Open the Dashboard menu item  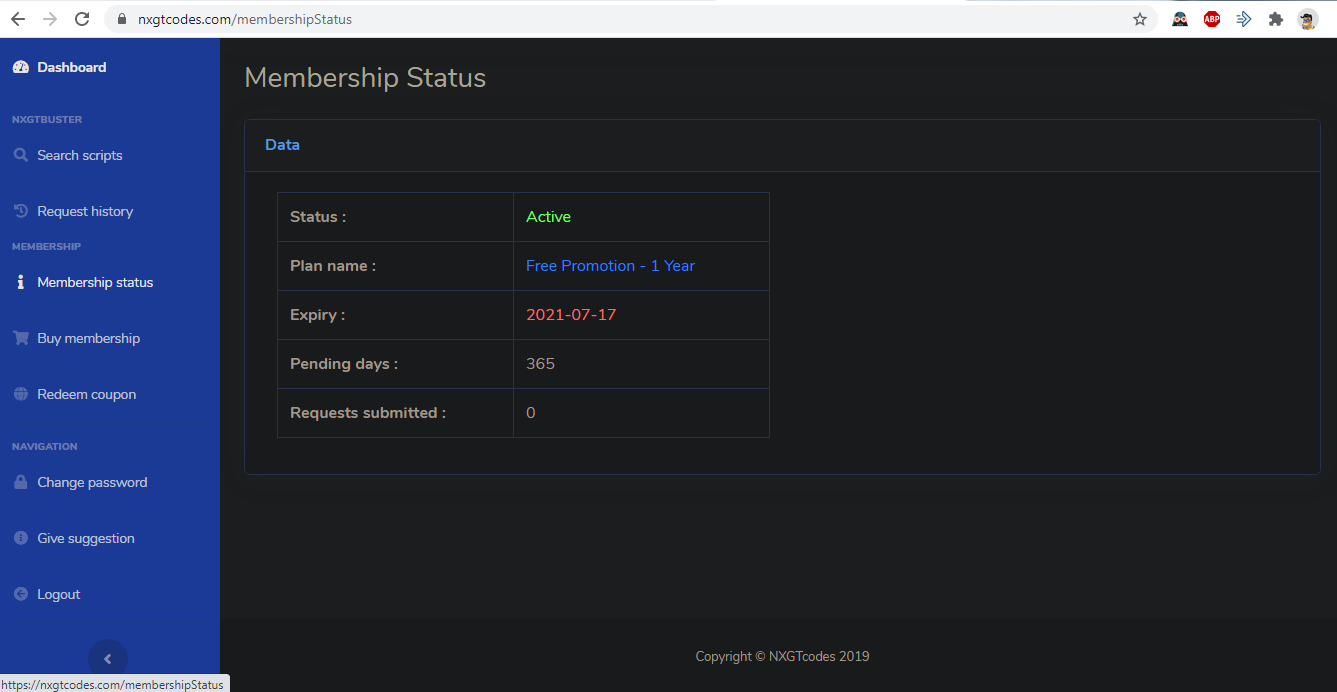[71, 67]
